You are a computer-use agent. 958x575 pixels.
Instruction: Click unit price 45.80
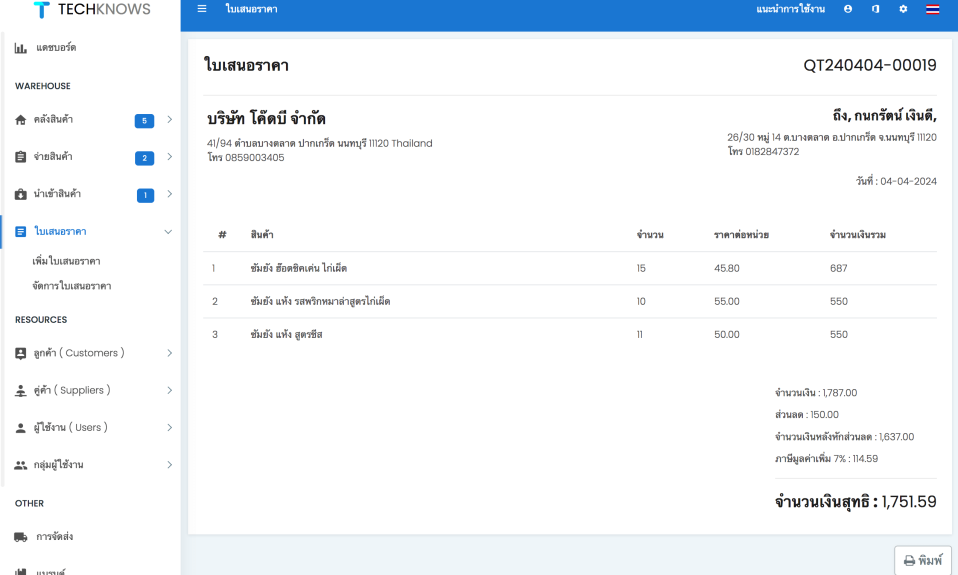726,268
